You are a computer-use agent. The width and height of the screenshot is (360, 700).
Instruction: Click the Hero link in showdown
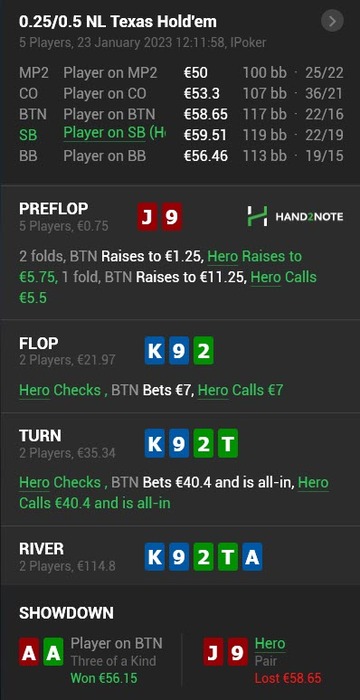click(270, 643)
